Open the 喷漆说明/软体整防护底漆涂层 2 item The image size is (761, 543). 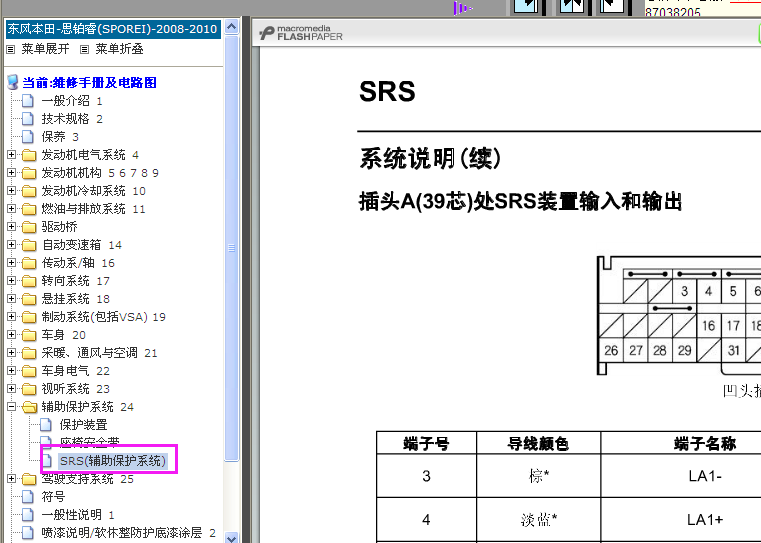[128, 532]
